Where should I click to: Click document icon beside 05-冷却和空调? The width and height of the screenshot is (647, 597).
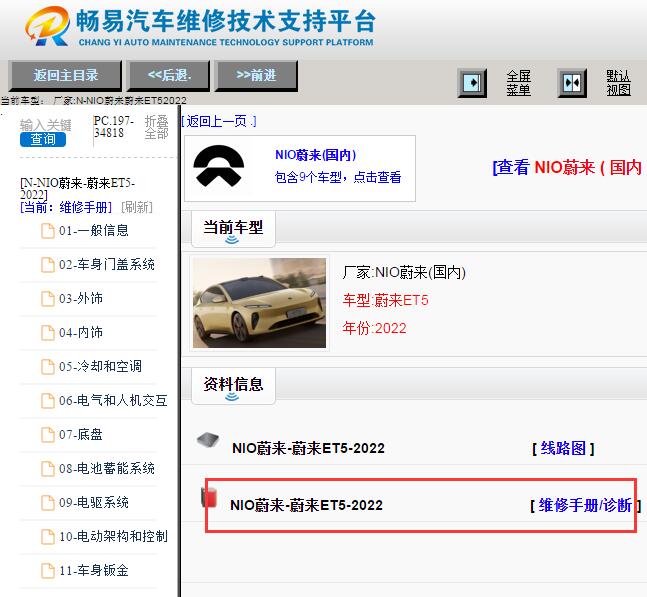(x=47, y=366)
